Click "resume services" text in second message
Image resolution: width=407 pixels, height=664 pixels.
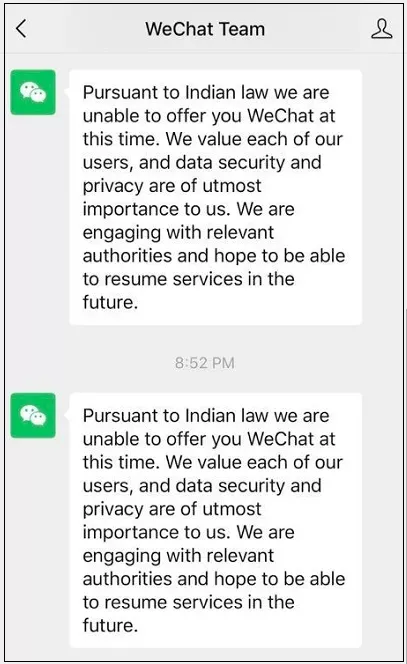[174, 602]
